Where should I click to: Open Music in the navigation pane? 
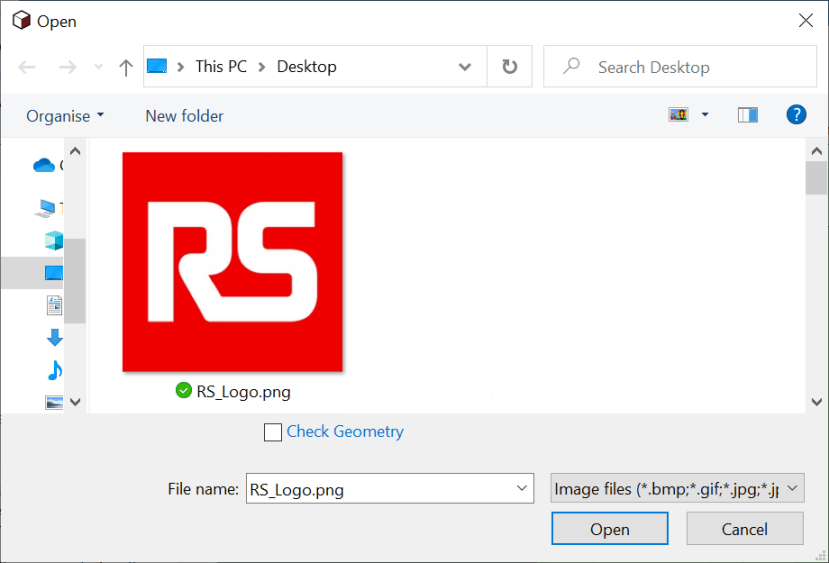[54, 370]
